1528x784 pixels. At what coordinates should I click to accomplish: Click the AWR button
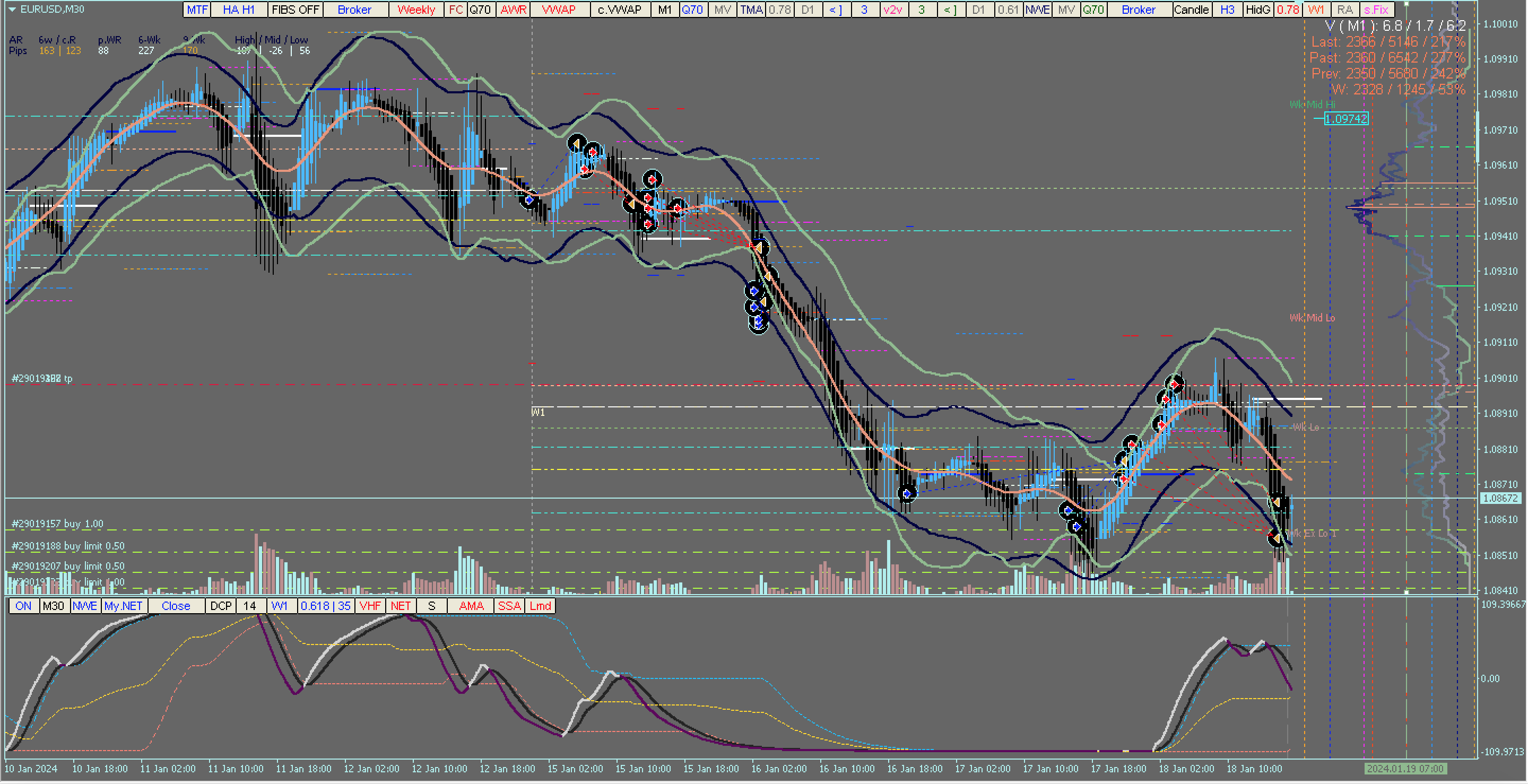tap(513, 10)
